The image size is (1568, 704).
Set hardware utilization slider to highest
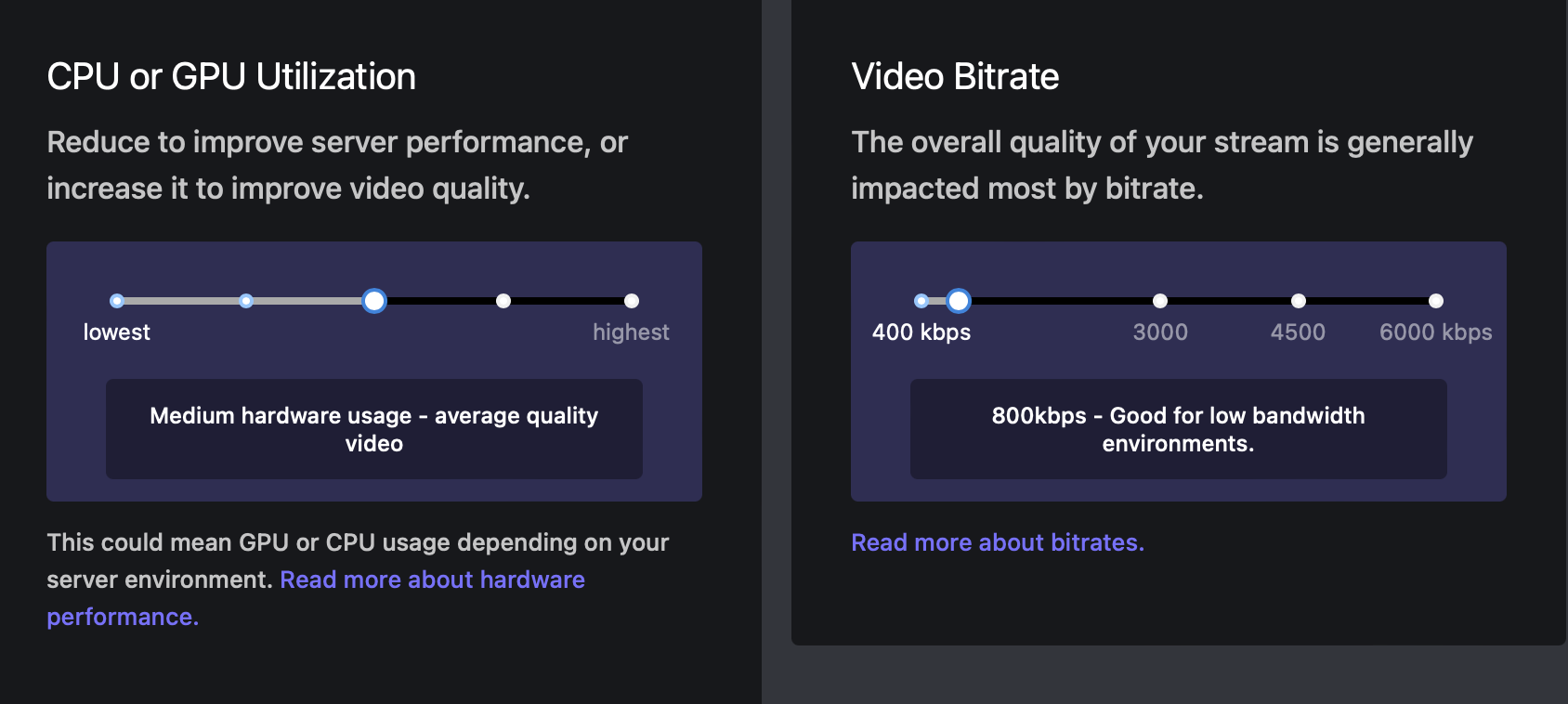(x=632, y=301)
